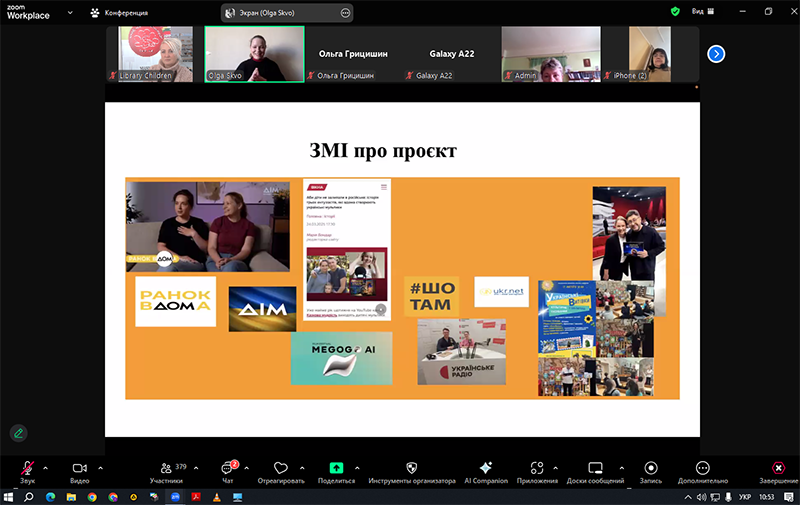Select the iPhone (2) video thumbnail
800x505 pixels.
(650, 54)
